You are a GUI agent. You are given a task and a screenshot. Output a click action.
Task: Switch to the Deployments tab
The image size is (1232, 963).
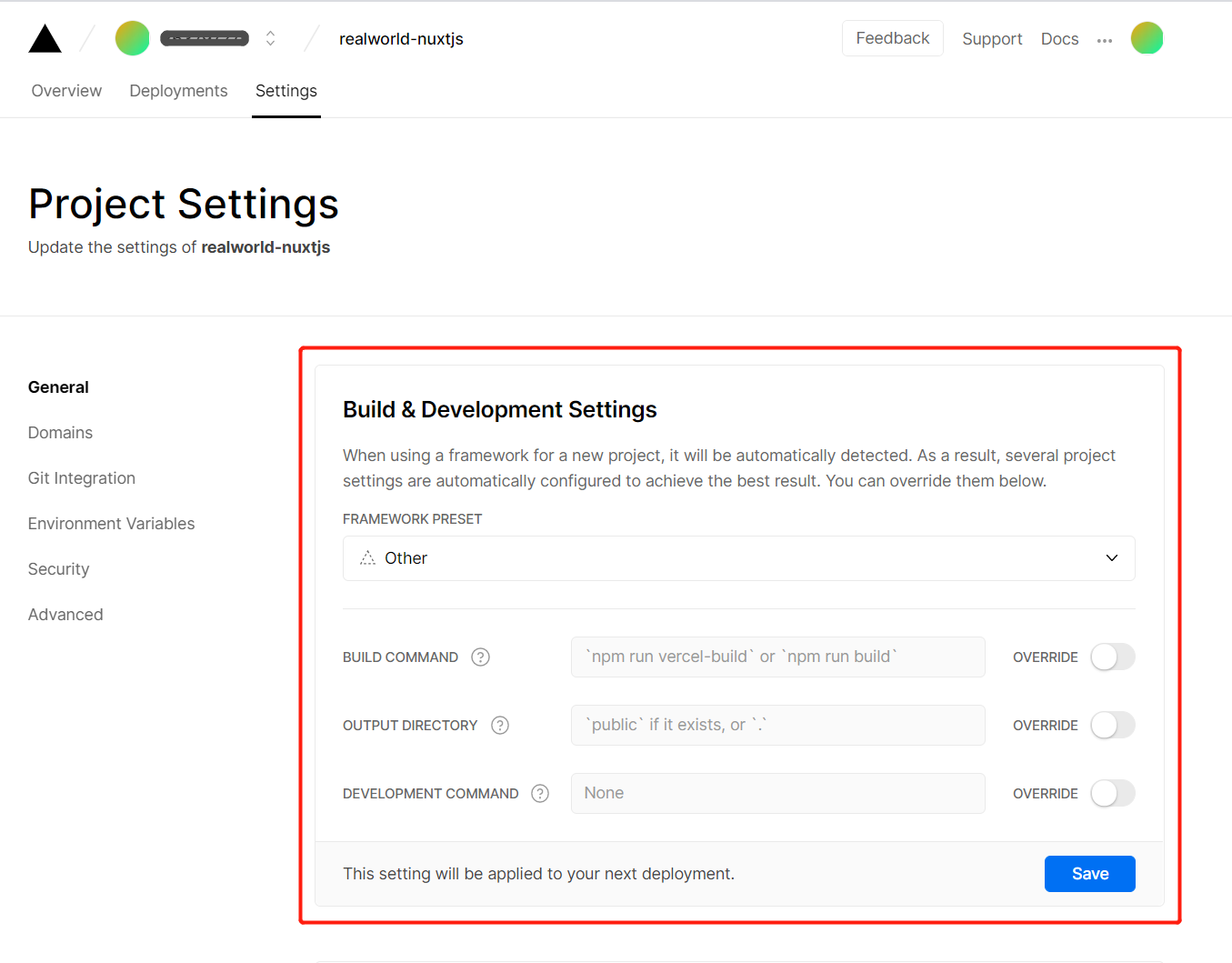tap(178, 91)
